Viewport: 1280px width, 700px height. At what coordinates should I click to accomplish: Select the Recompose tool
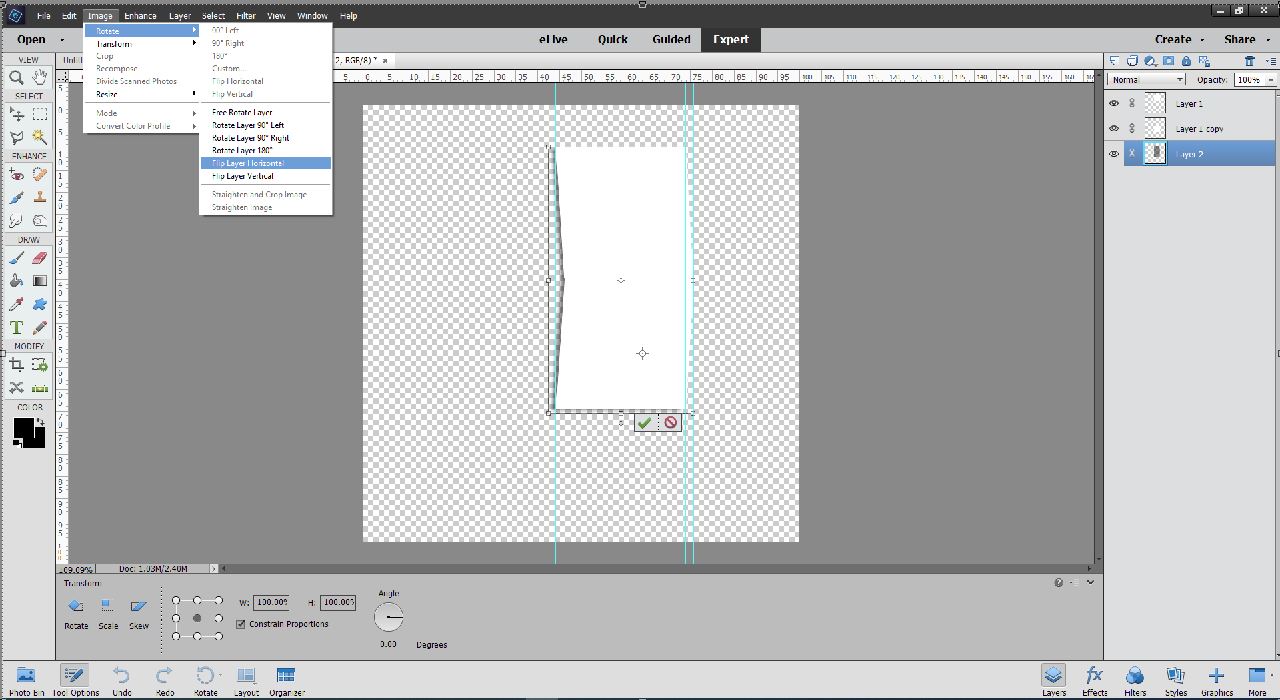pyautogui.click(x=39, y=365)
